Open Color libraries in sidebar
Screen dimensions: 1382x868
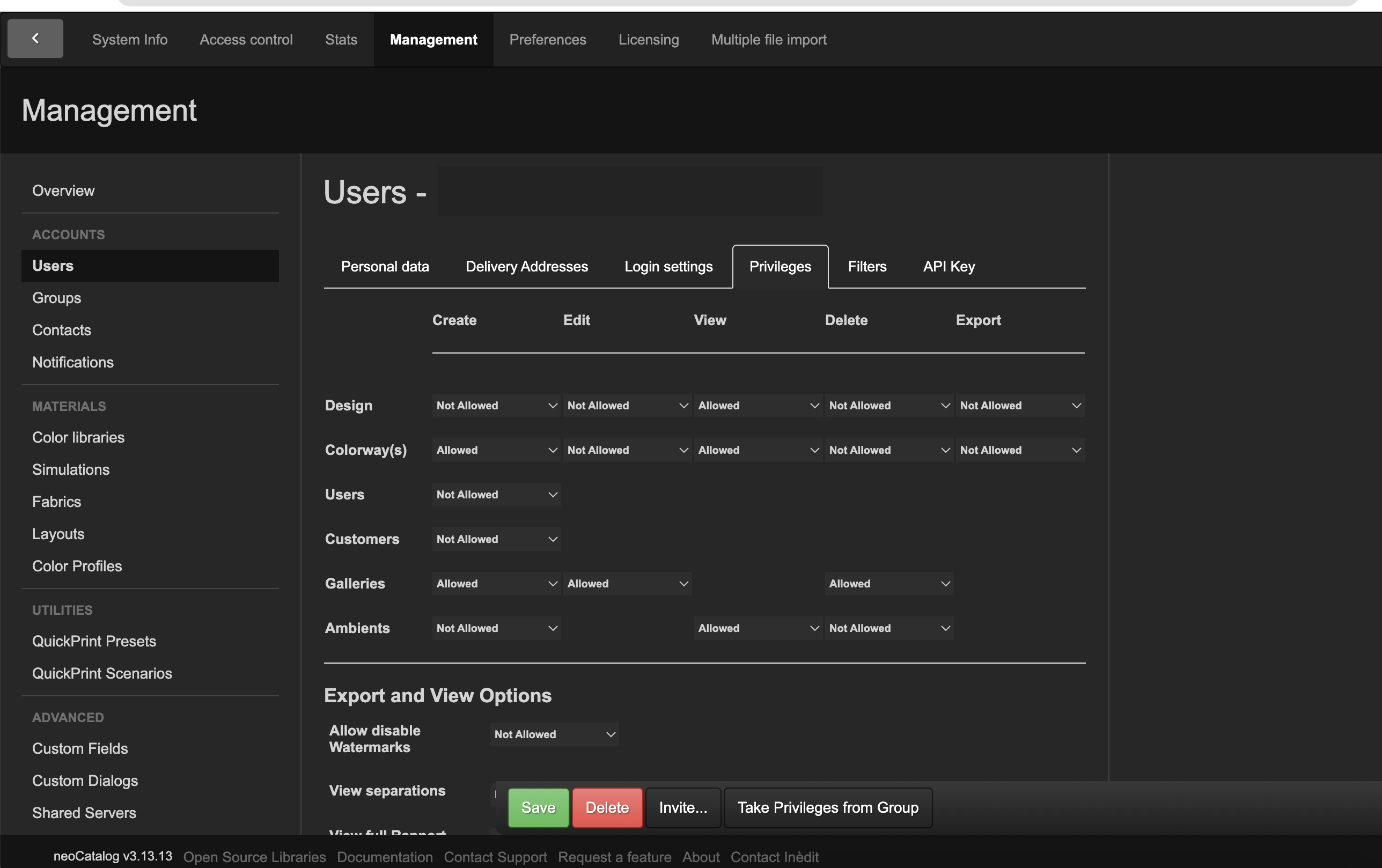[x=78, y=437]
